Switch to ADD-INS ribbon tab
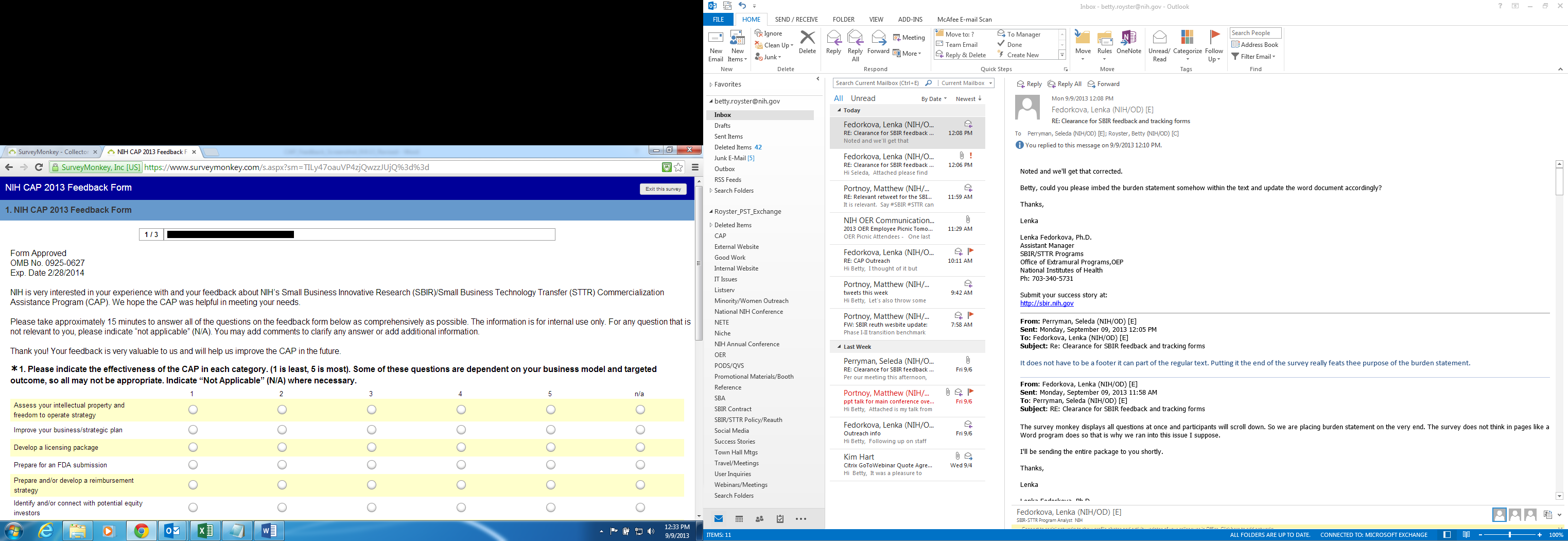Image resolution: width=1568 pixels, height=541 pixels. pyautogui.click(x=910, y=20)
